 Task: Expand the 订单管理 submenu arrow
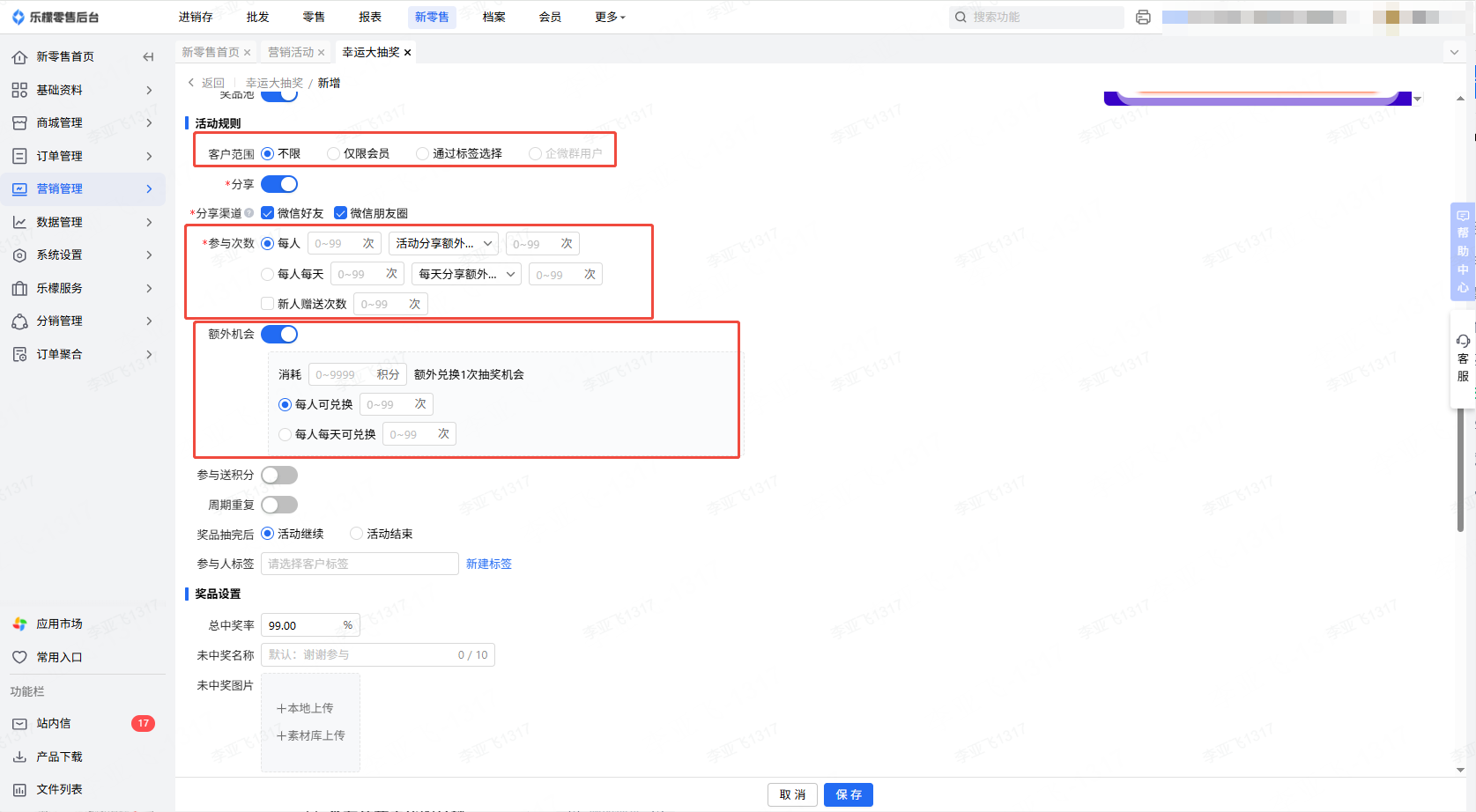pyautogui.click(x=149, y=156)
